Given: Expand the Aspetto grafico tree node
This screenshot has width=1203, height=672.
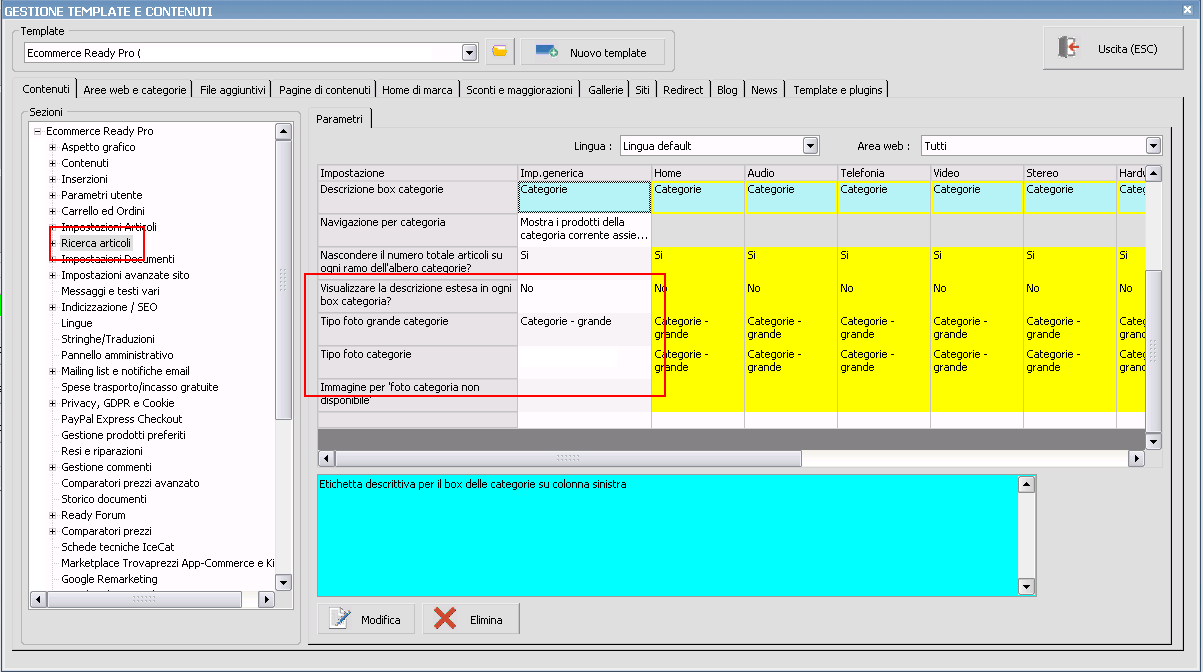Looking at the screenshot, I should click(53, 147).
